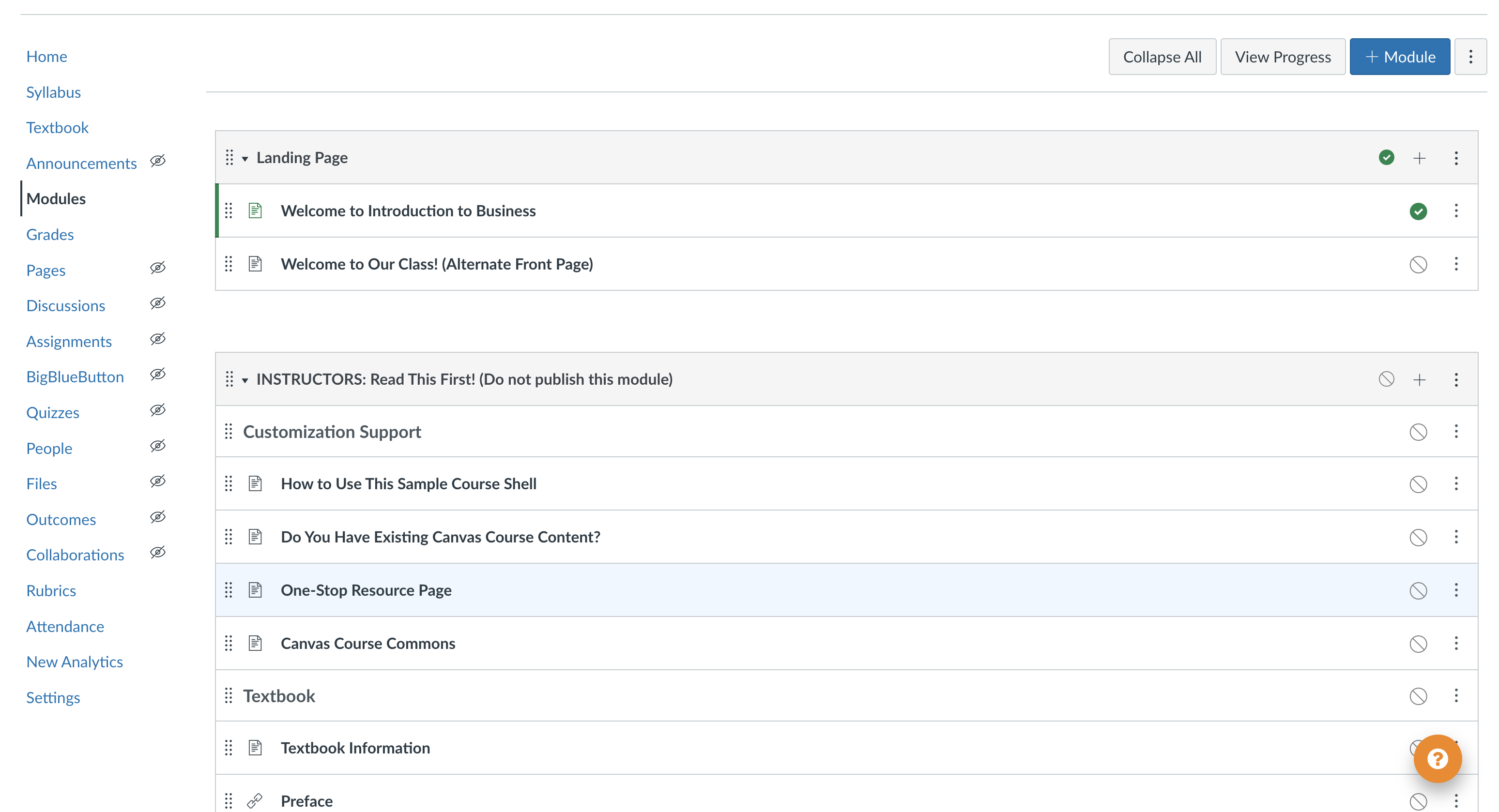Grab drag handle of Canvas Course Commons item
The height and width of the screenshot is (812, 1499).
click(x=229, y=643)
